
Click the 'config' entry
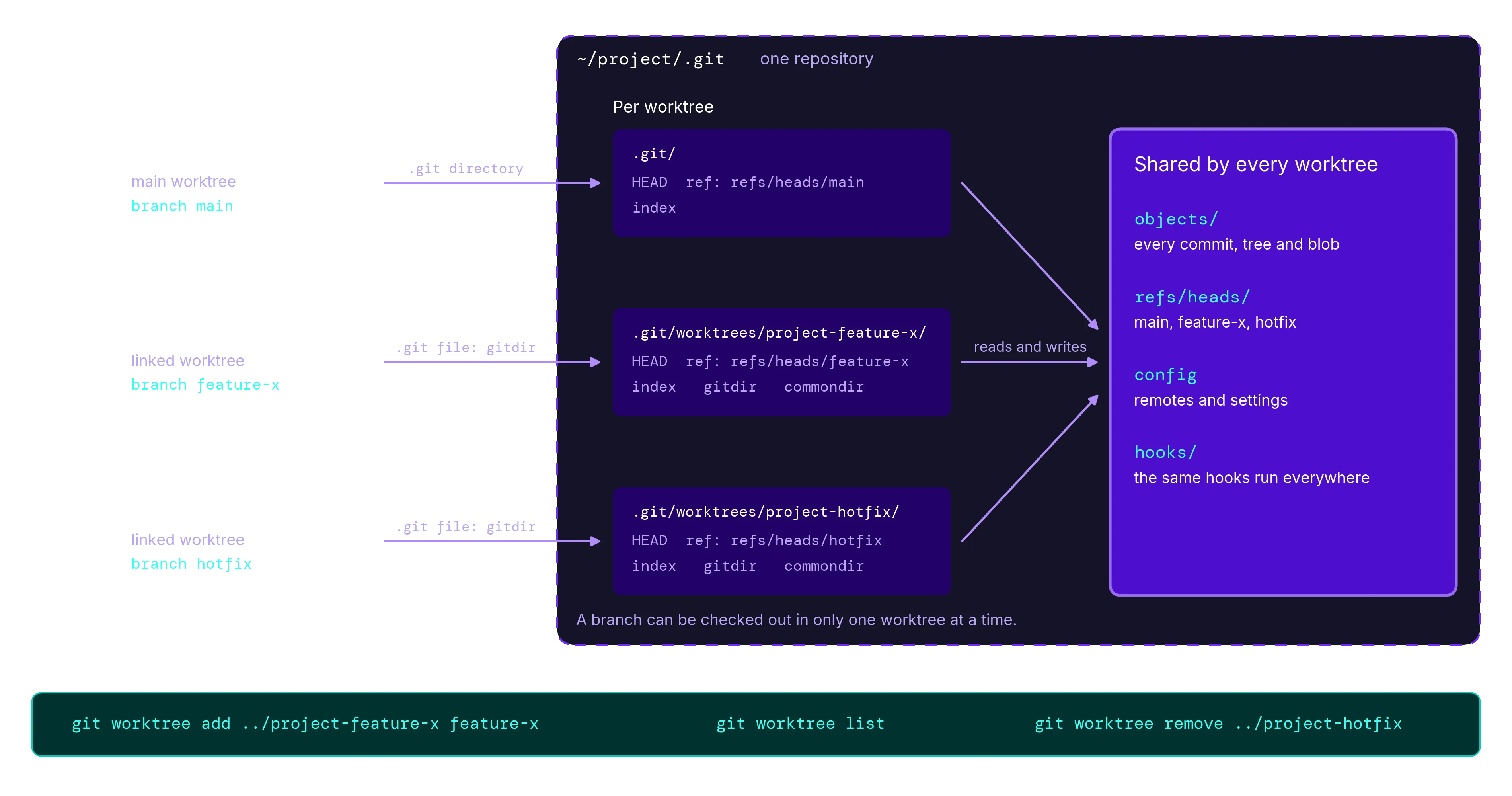coord(1165,375)
